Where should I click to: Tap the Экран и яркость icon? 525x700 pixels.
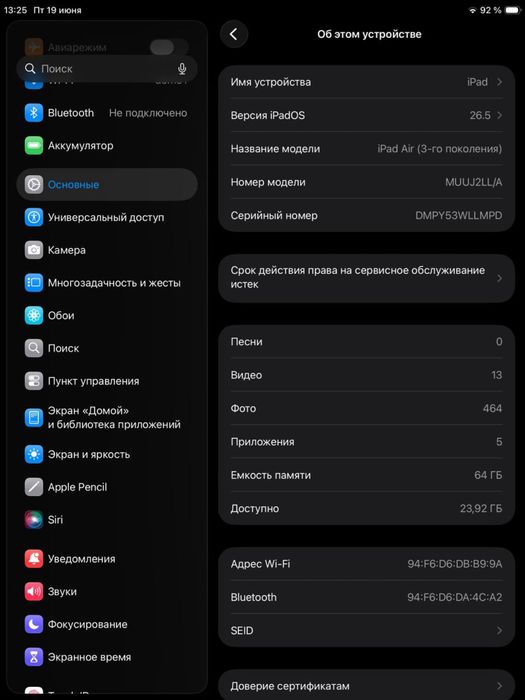(33, 454)
